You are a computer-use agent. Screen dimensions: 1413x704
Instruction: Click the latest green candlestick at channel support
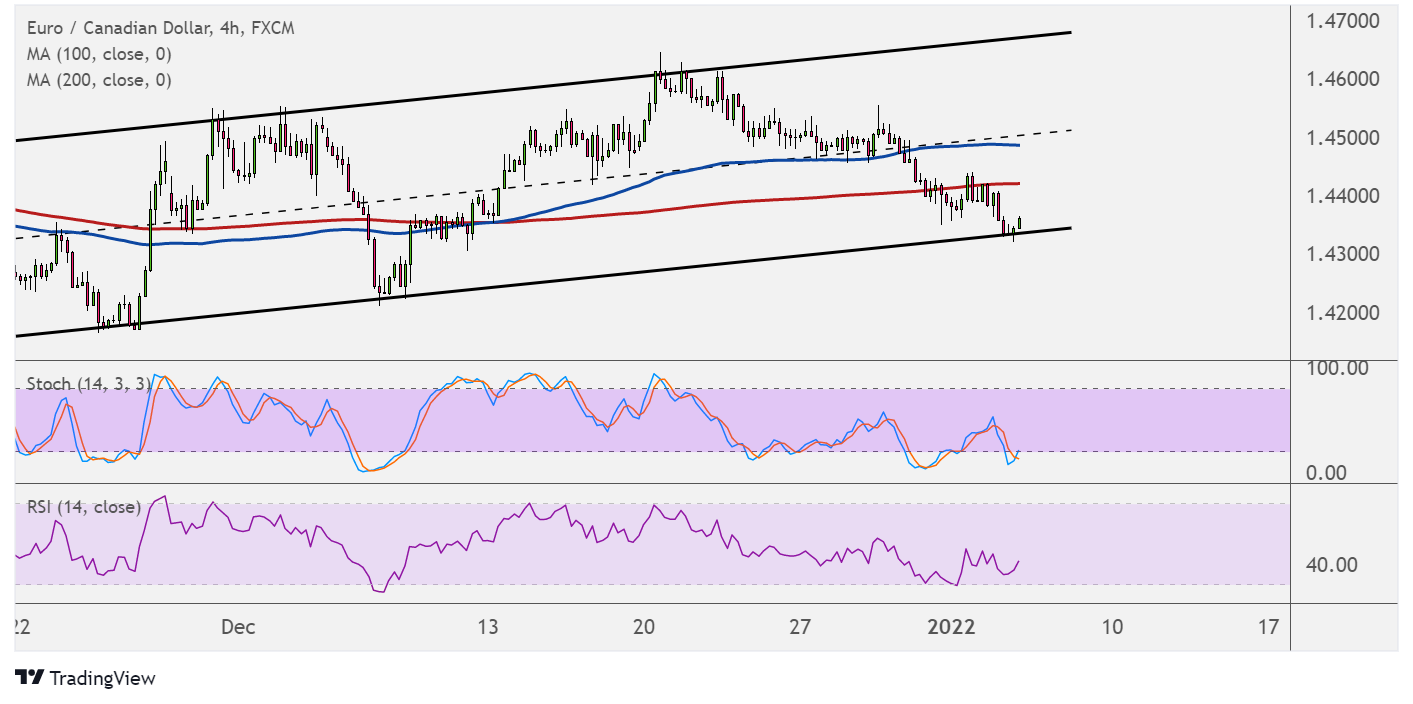click(1019, 222)
